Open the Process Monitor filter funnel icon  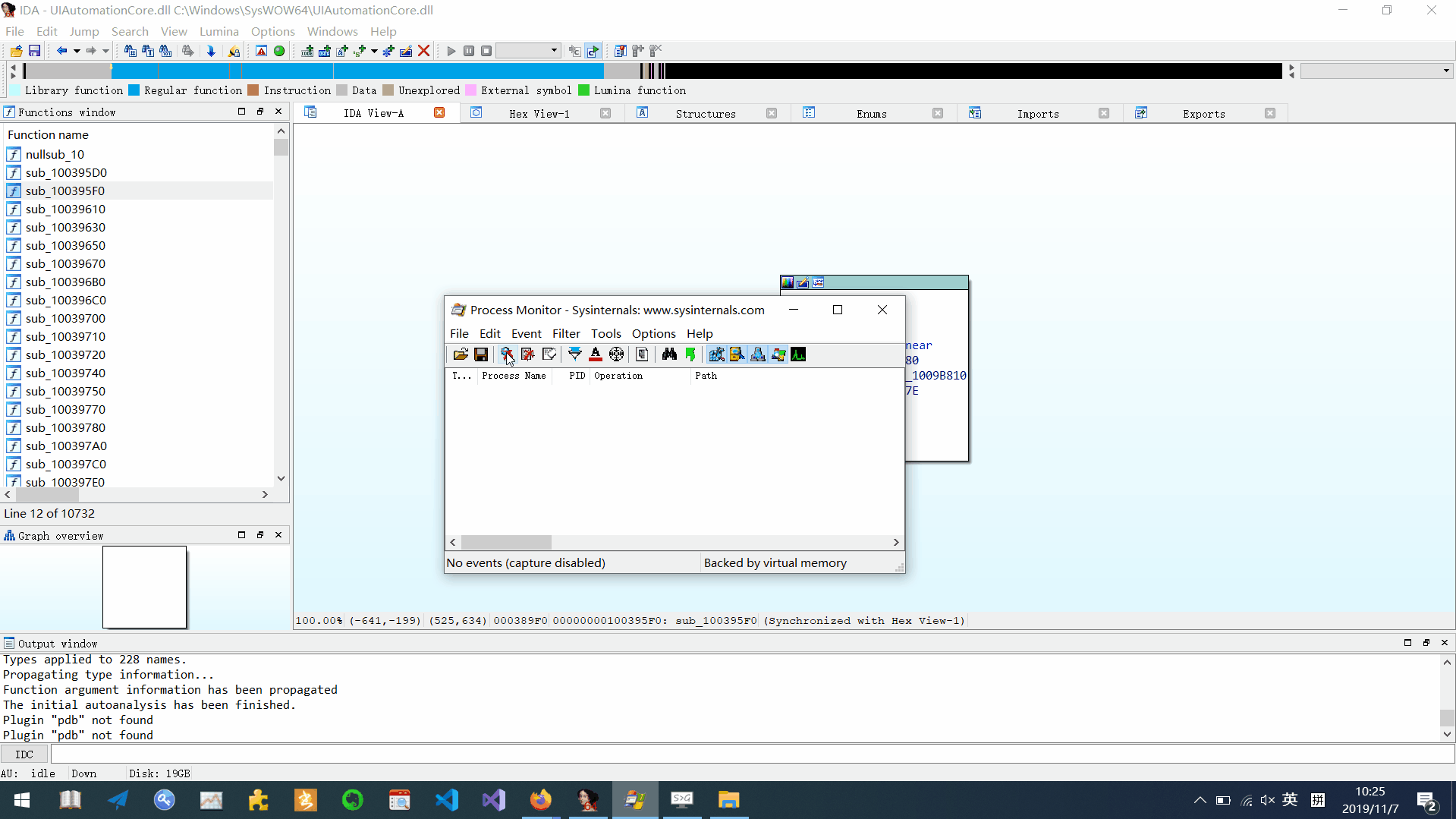pyautogui.click(x=574, y=354)
